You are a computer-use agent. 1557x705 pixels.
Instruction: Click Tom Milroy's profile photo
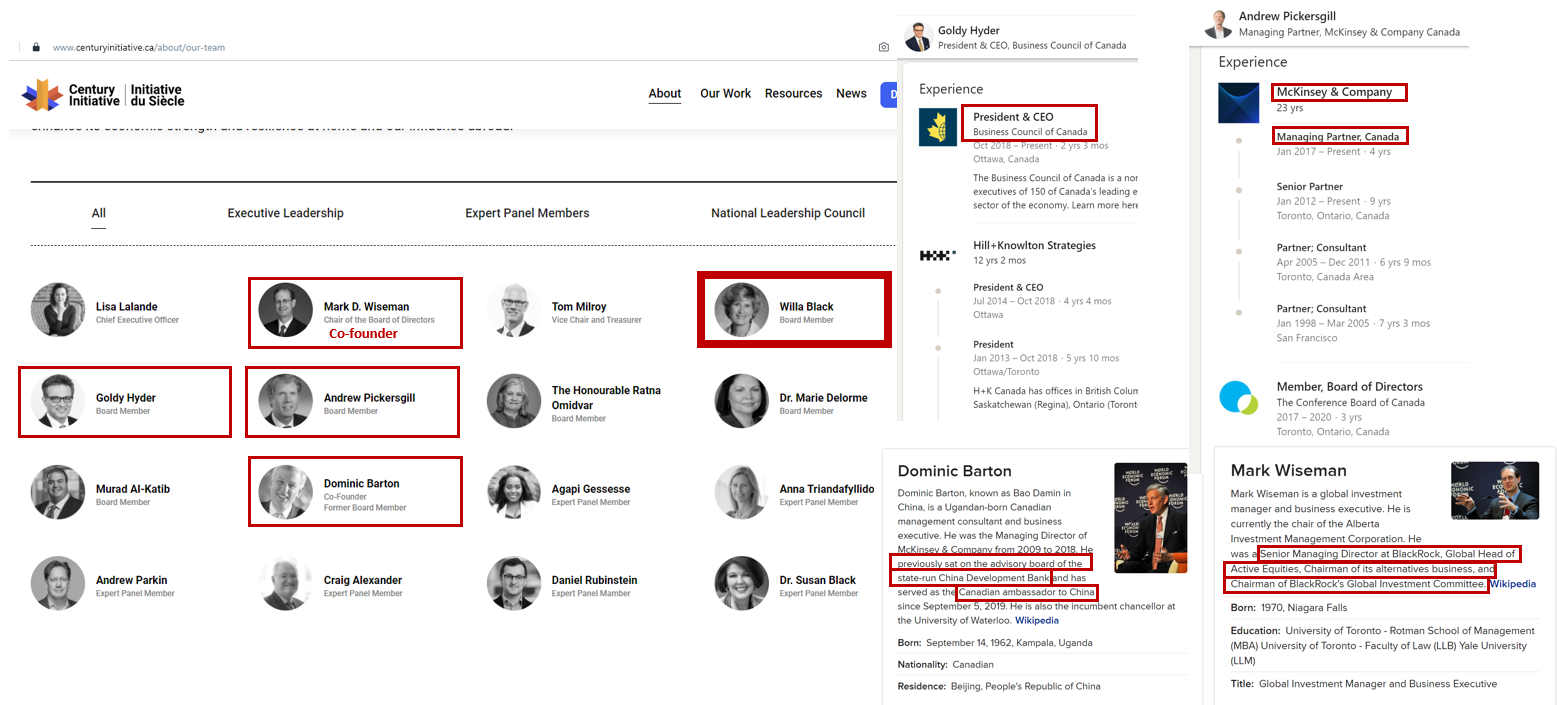pos(514,310)
